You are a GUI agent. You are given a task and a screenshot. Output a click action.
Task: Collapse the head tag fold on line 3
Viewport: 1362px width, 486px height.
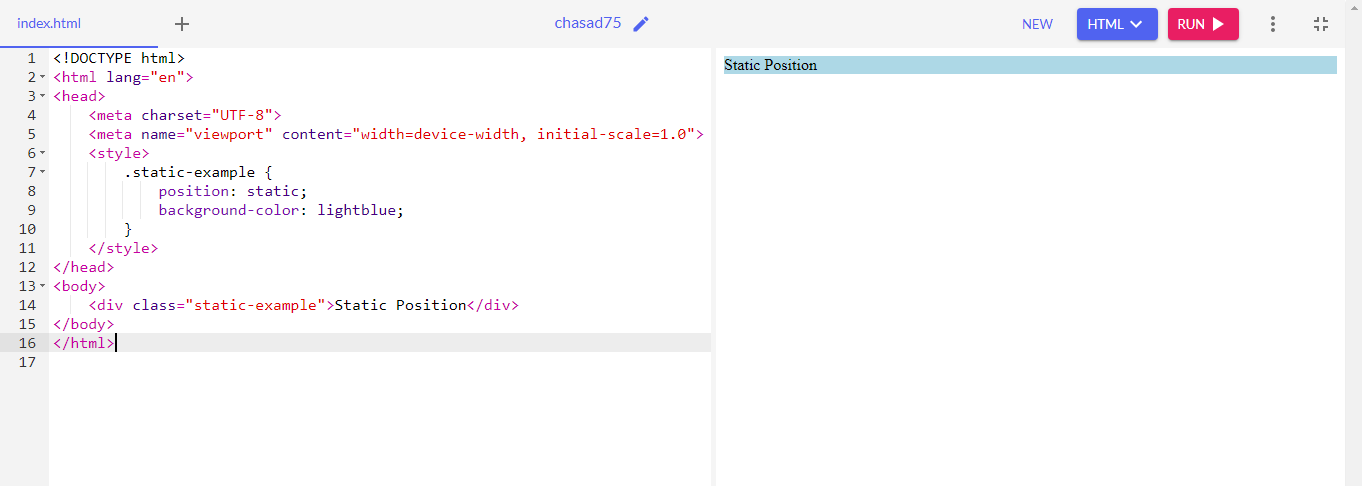tap(43, 96)
